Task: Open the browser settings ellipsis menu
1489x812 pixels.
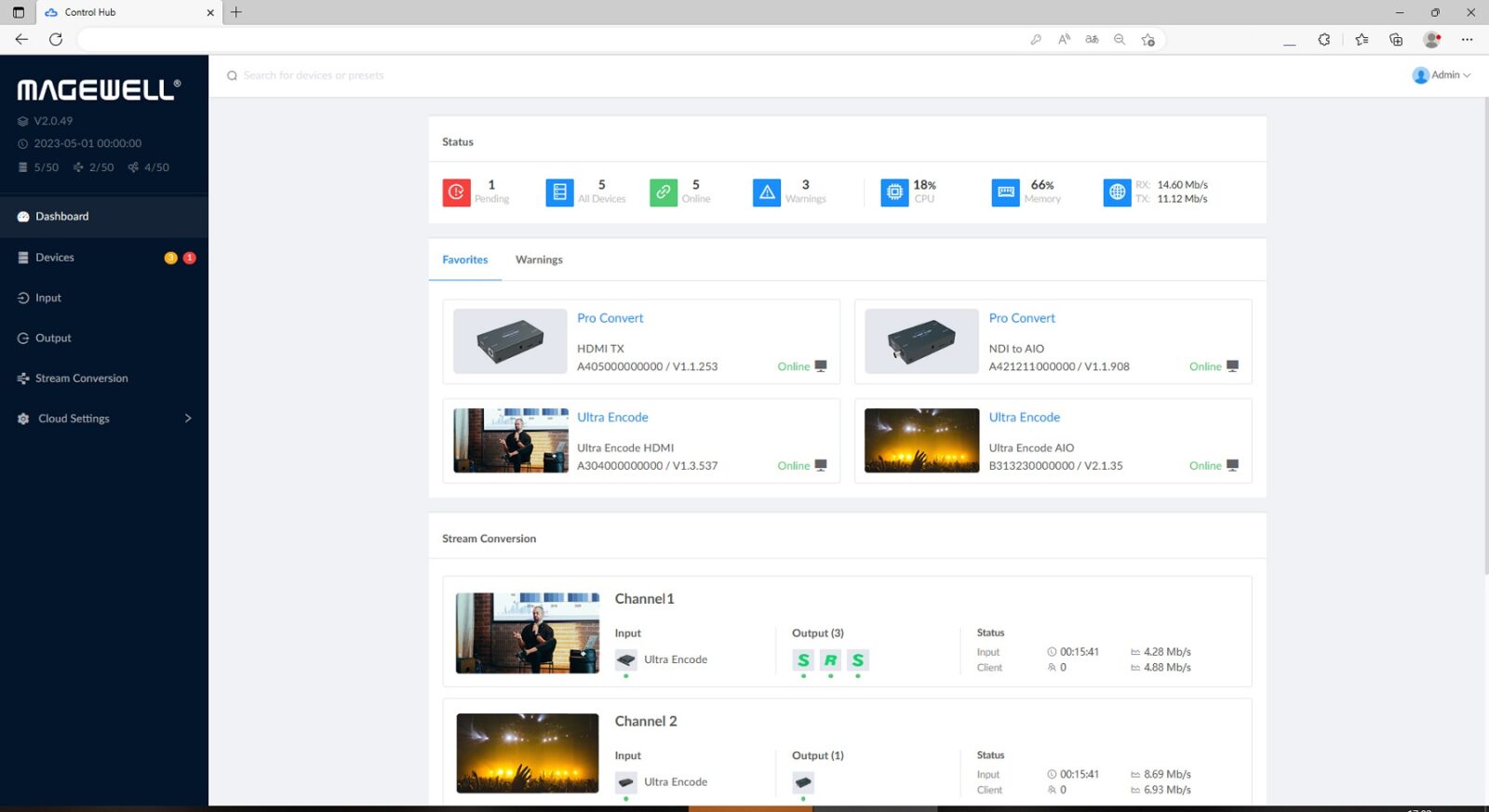Action: [x=1467, y=40]
